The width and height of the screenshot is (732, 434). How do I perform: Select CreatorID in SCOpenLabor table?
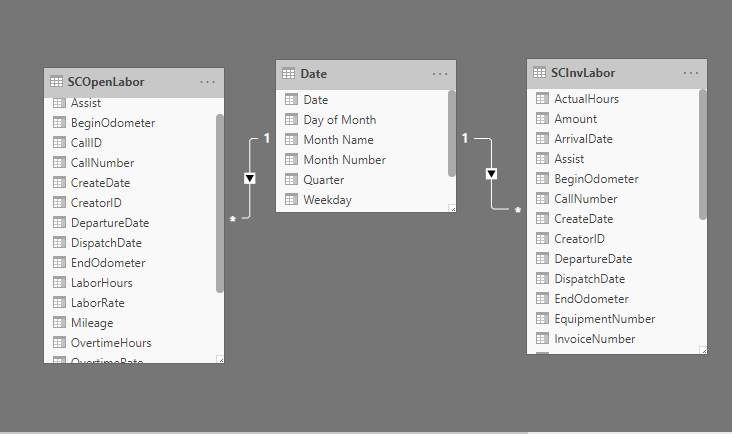pyautogui.click(x=96, y=203)
